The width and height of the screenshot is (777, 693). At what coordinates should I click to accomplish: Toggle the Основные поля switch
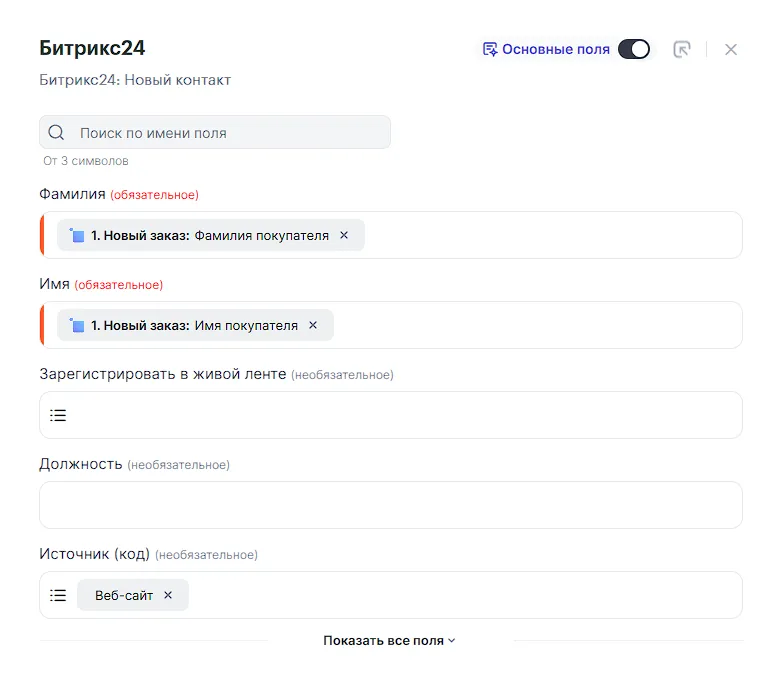(633, 49)
